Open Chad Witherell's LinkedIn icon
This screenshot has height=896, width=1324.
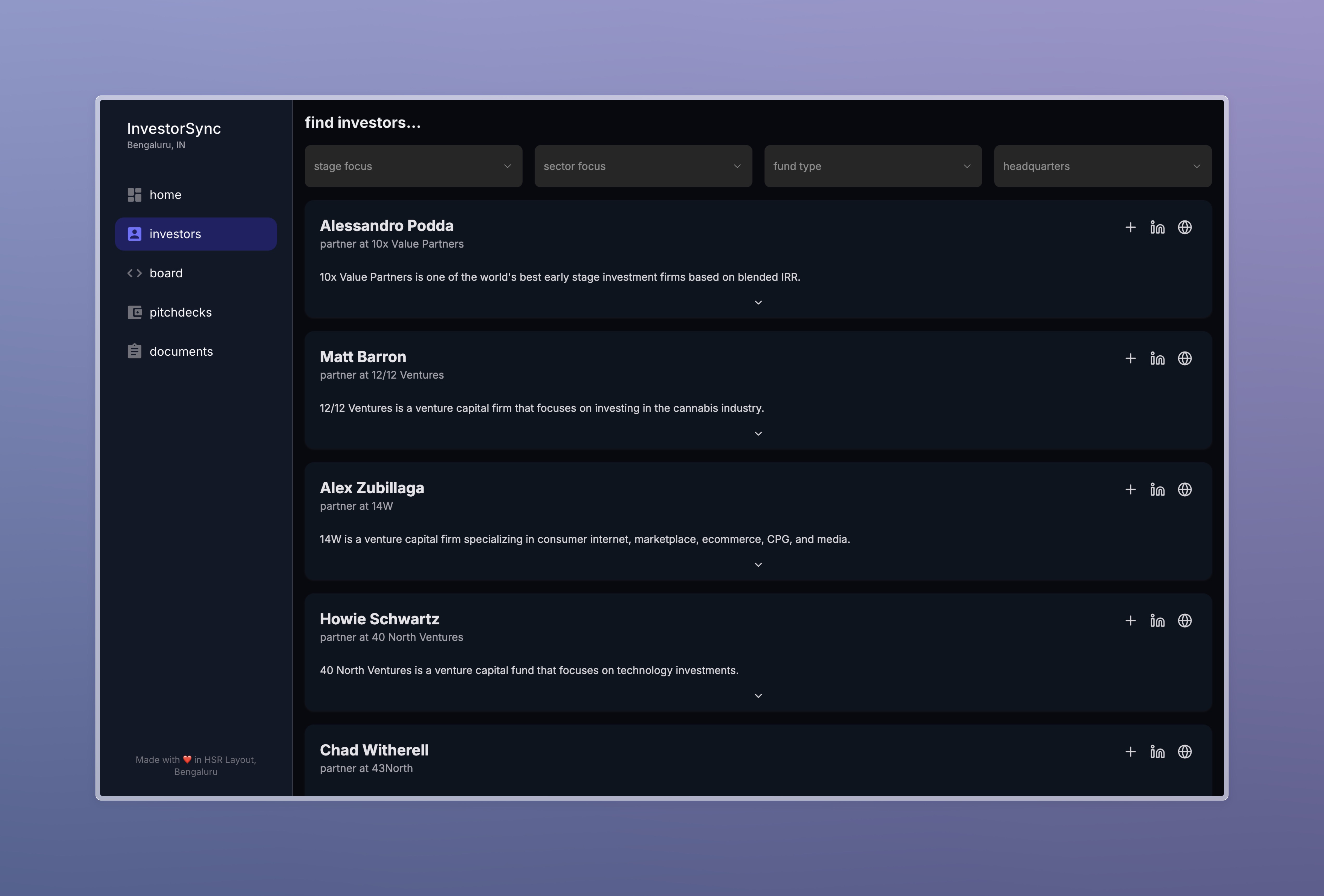tap(1158, 751)
